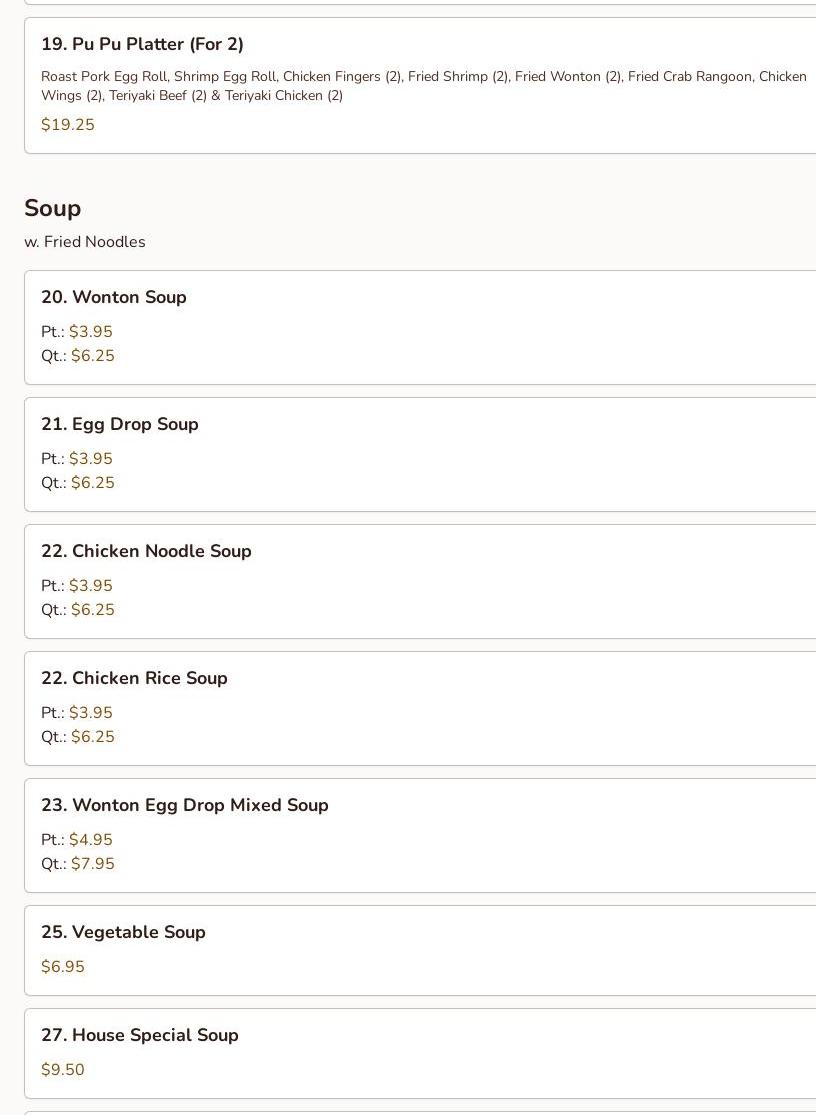
Task: Open the Pu Pu Platter (For 2) item
Action: 142,44
